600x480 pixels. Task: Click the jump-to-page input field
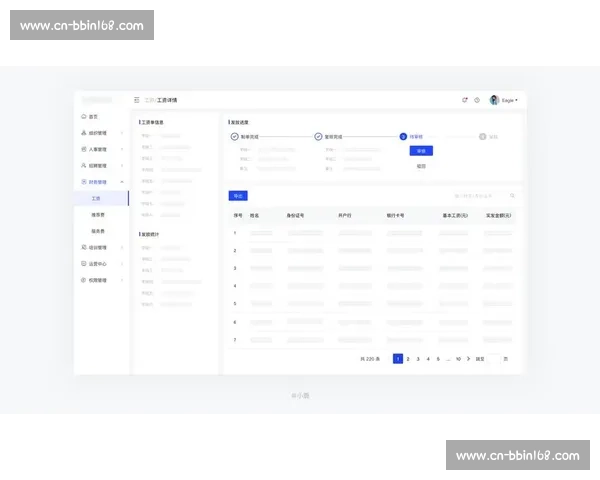click(489, 358)
